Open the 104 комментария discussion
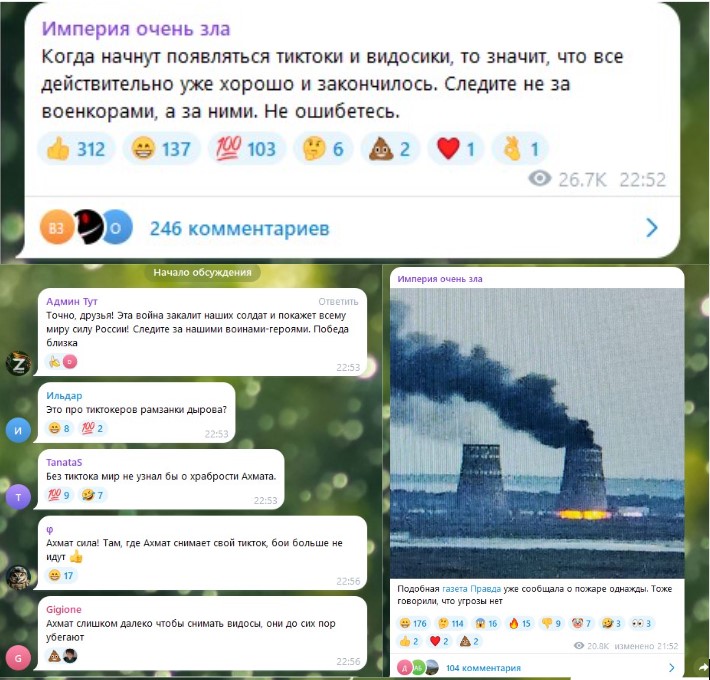 (x=483, y=668)
